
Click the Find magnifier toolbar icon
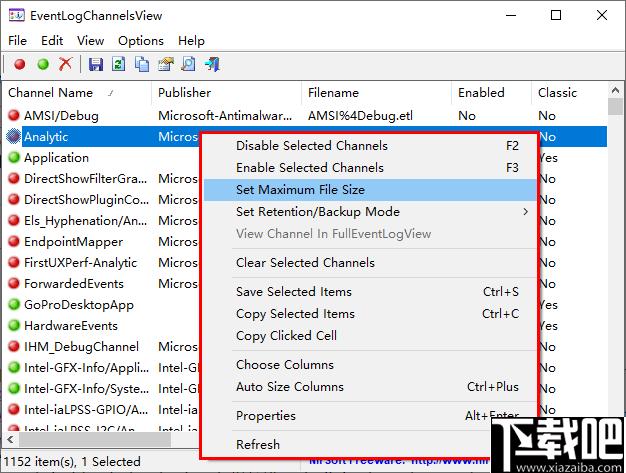(x=188, y=64)
